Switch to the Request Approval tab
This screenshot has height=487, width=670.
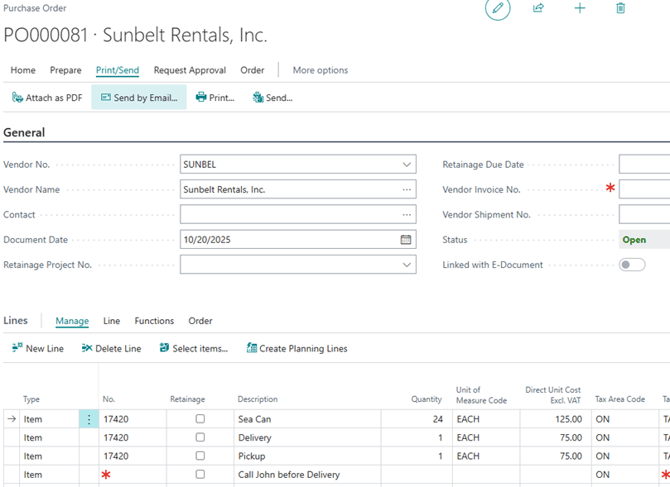click(190, 70)
